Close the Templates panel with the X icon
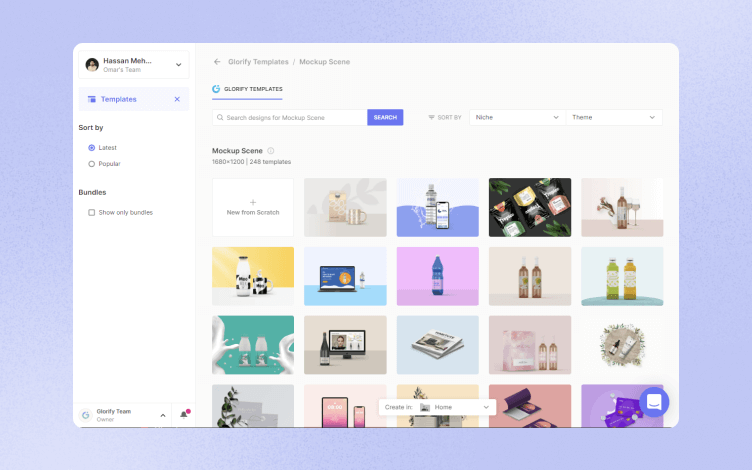The width and height of the screenshot is (752, 470). point(177,99)
